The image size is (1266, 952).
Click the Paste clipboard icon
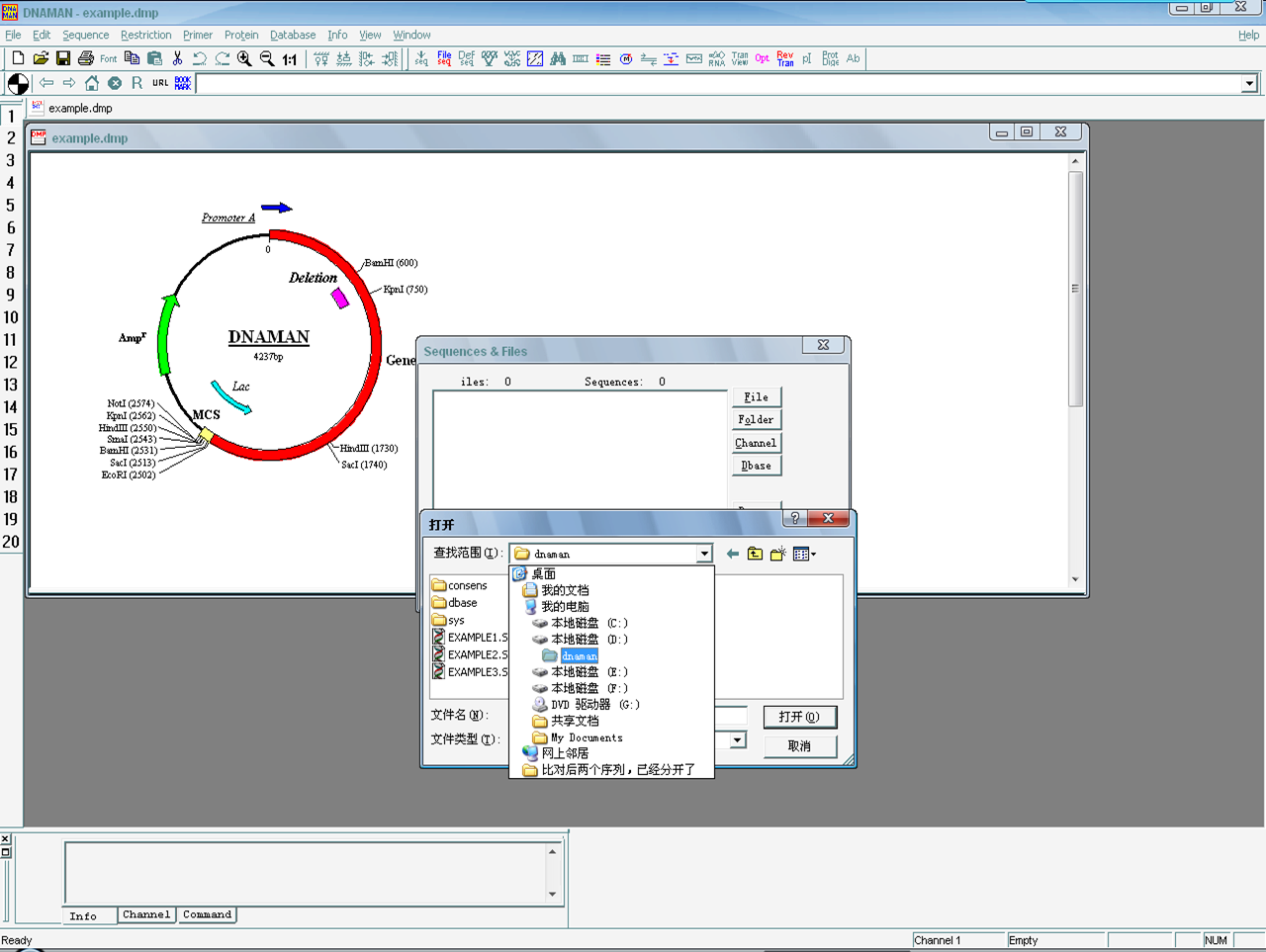pos(154,58)
